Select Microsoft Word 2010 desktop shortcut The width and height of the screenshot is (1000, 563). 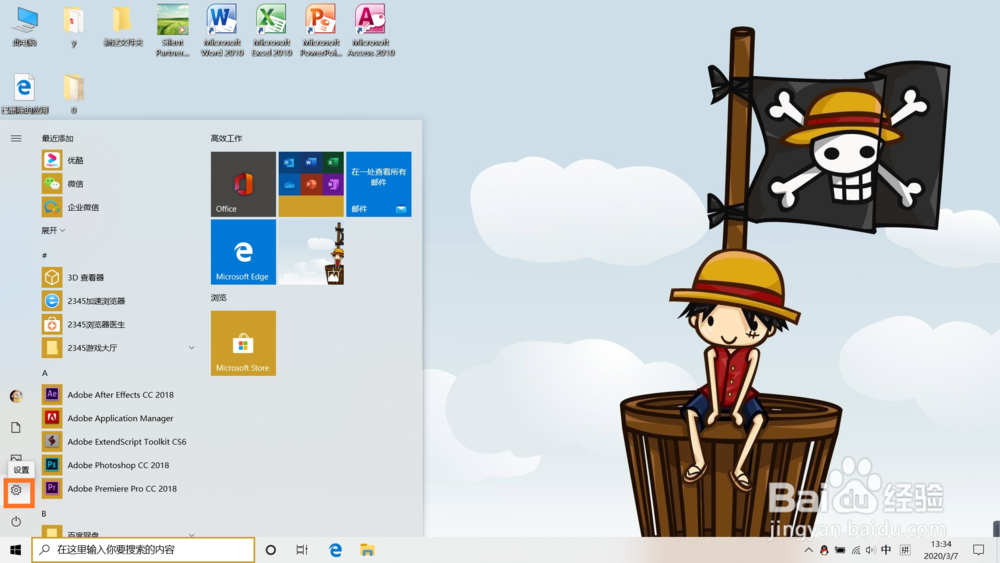coord(222,30)
